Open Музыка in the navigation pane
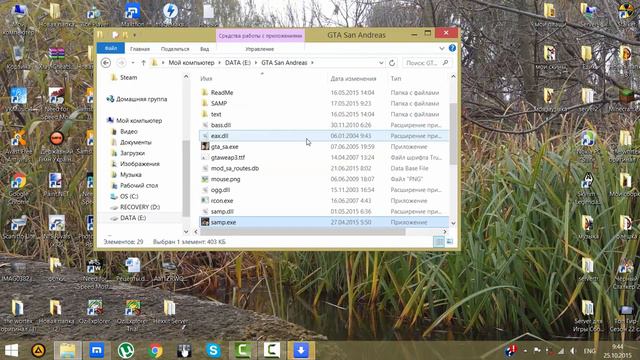Viewport: 640px width, 360px height. click(131, 175)
